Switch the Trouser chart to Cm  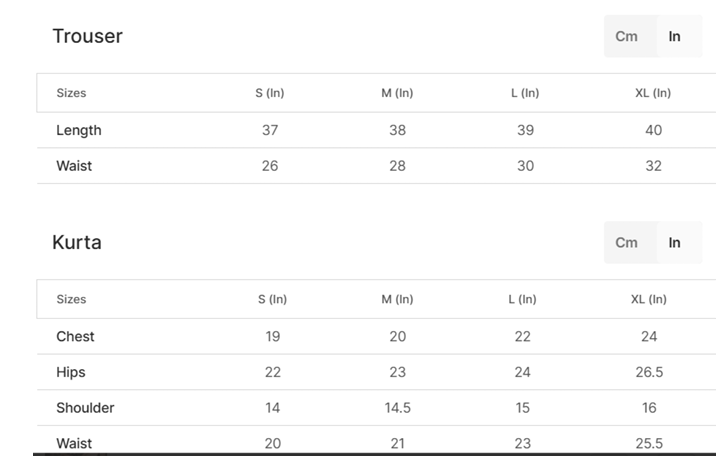tap(627, 37)
